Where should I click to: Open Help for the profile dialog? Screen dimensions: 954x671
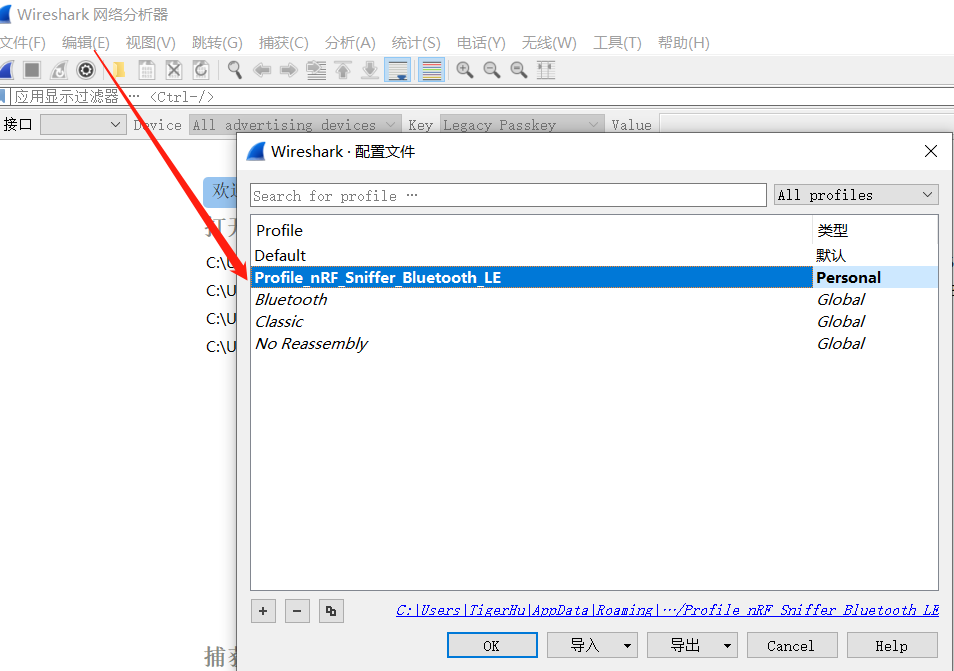click(x=892, y=645)
